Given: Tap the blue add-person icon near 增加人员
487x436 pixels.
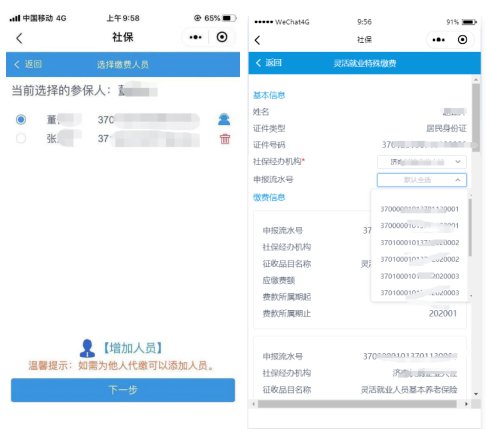Looking at the screenshot, I should click(x=87, y=348).
